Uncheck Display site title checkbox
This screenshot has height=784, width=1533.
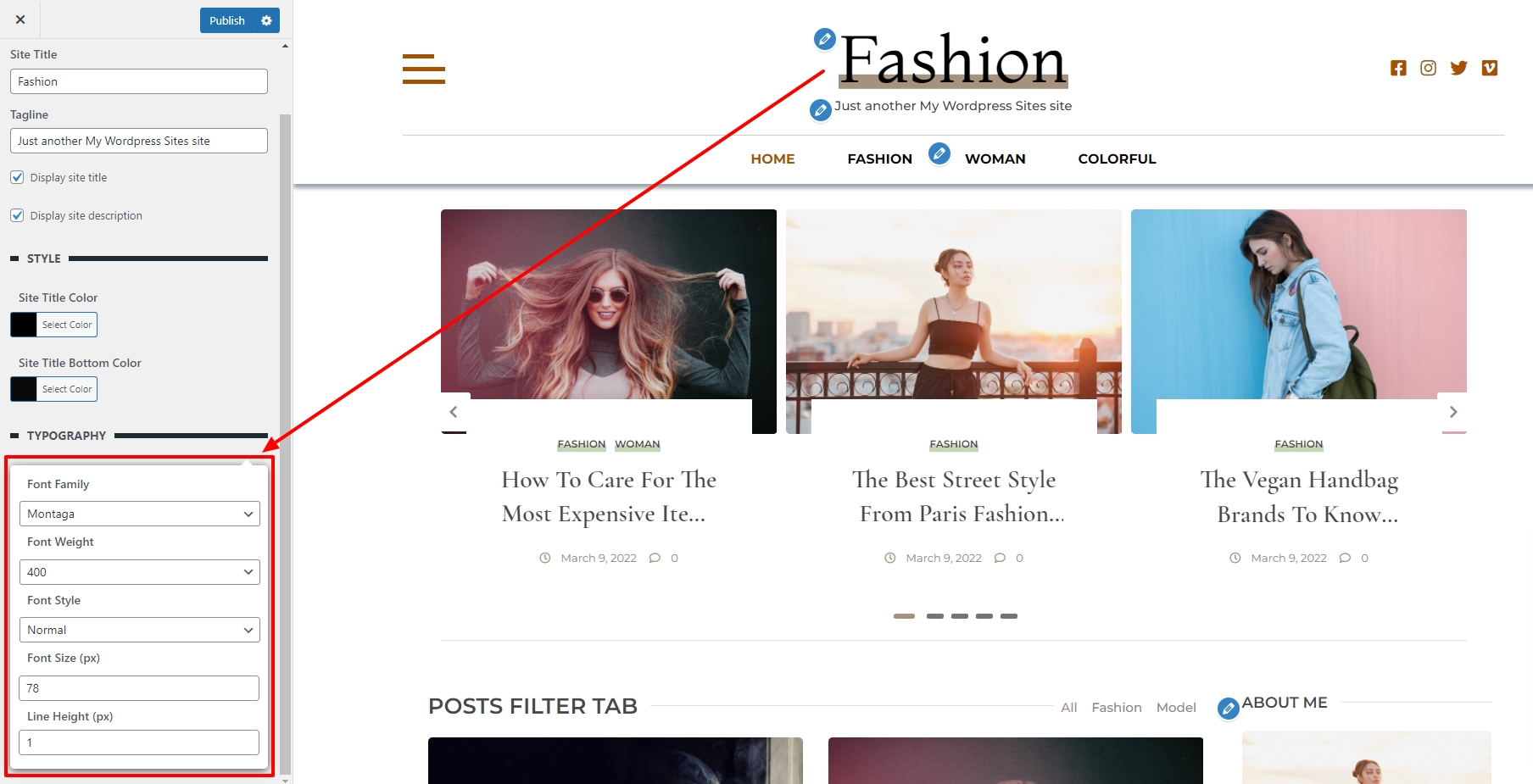point(17,177)
